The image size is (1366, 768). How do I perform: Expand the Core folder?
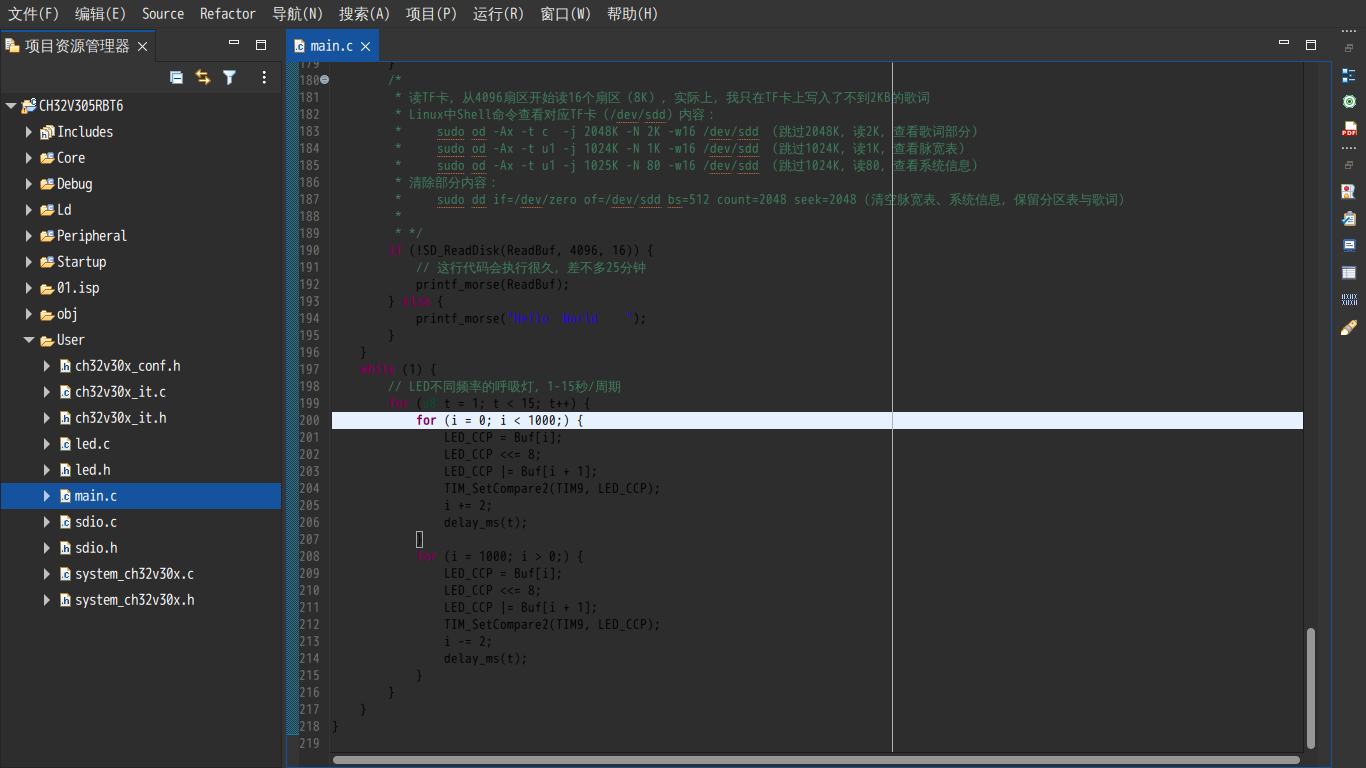pos(29,158)
